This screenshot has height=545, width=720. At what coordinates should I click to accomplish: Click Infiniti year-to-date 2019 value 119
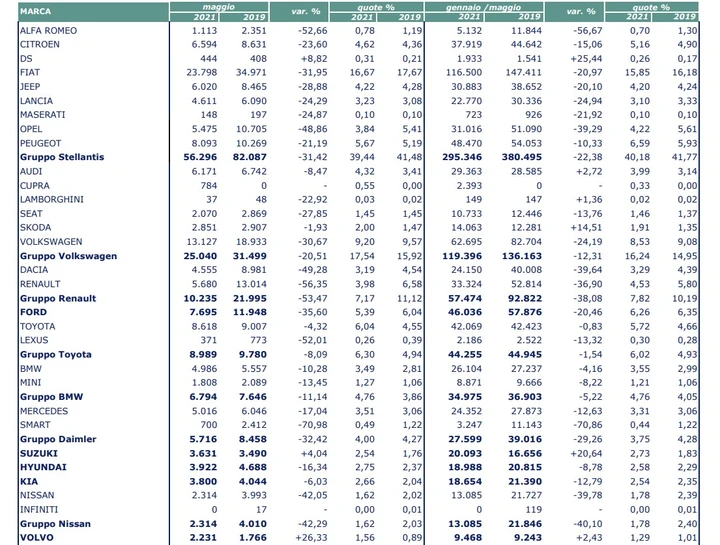pyautogui.click(x=534, y=510)
